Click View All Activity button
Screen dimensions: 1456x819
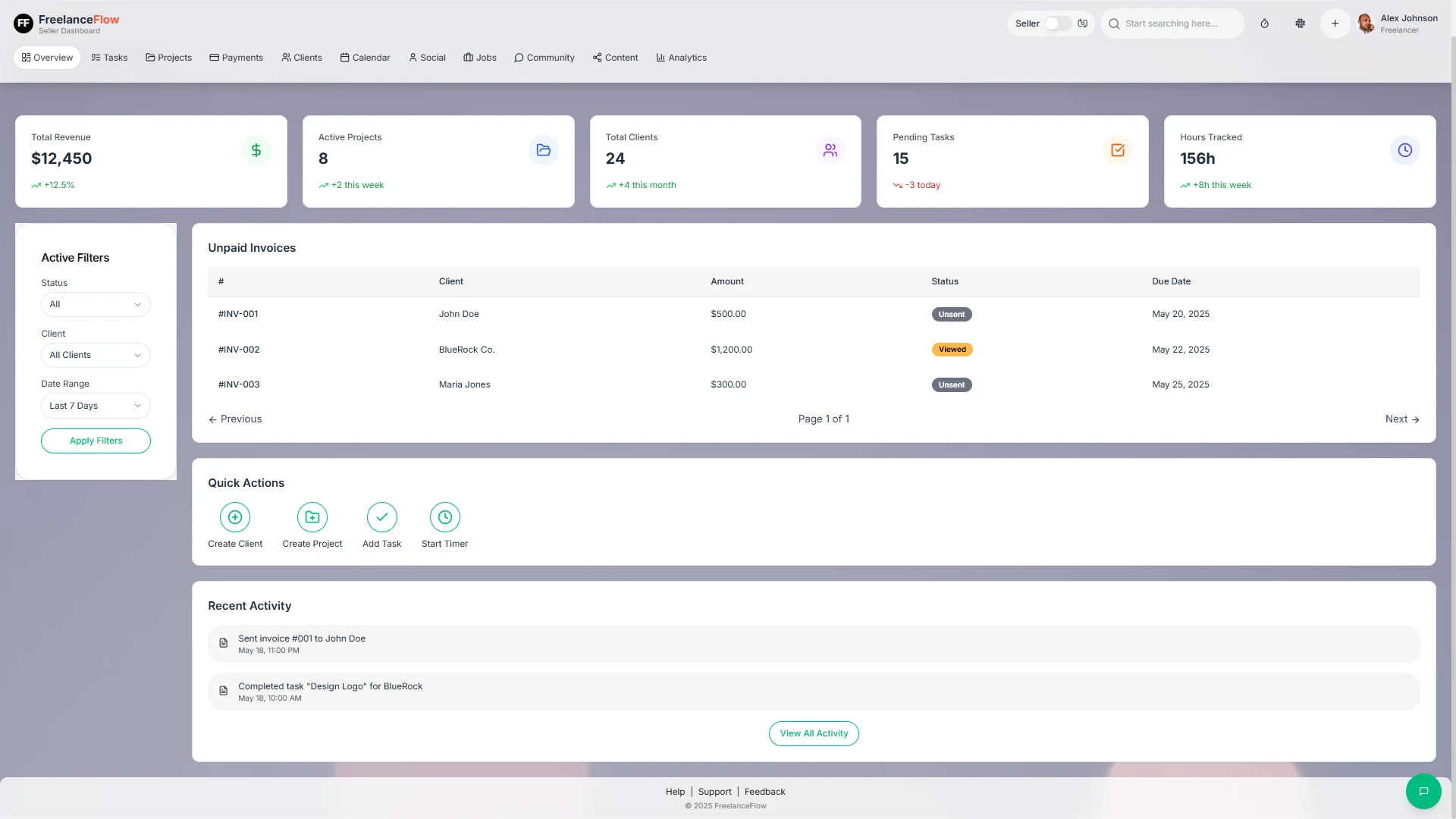click(814, 733)
